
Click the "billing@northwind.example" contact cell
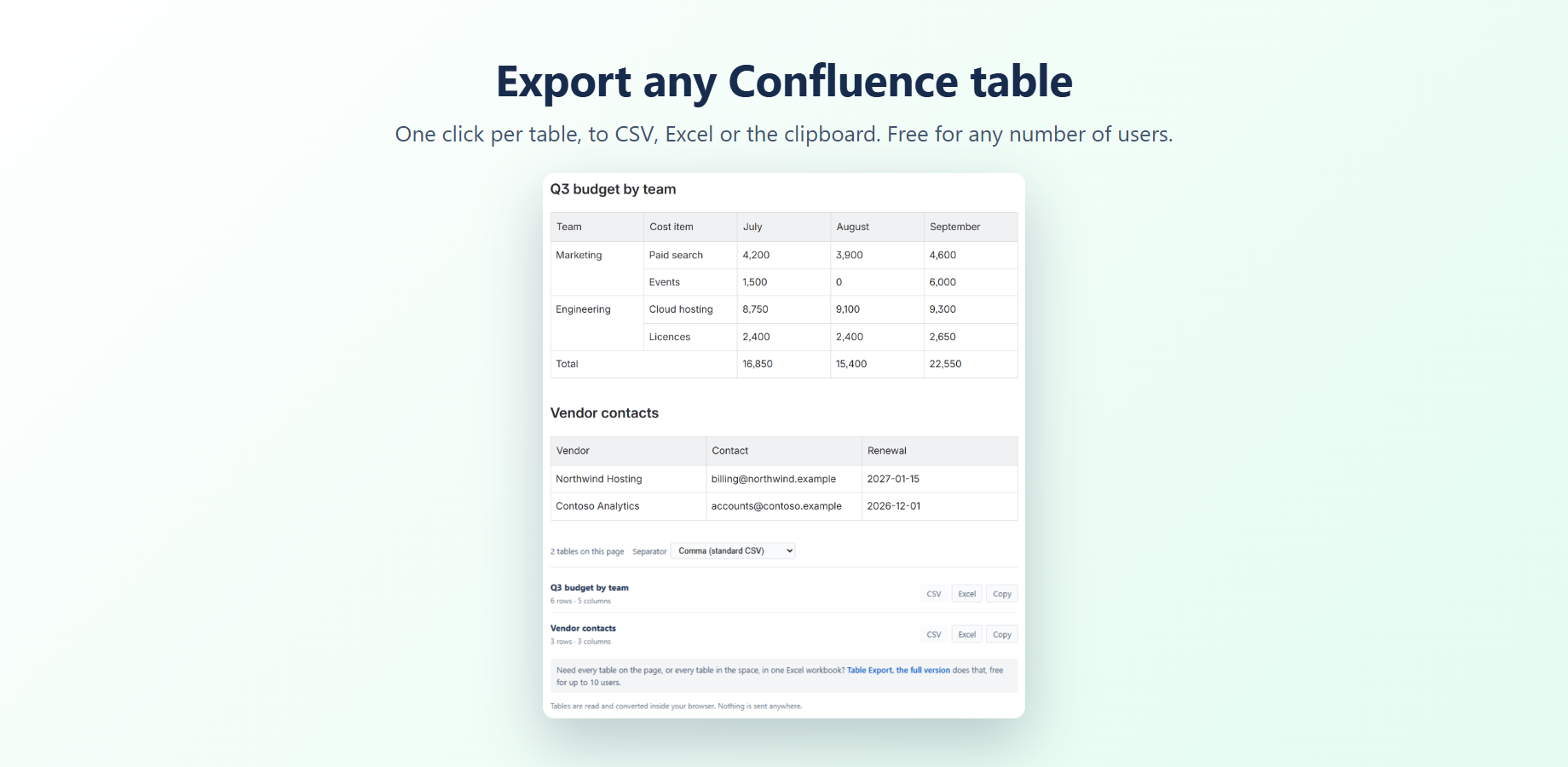(784, 479)
